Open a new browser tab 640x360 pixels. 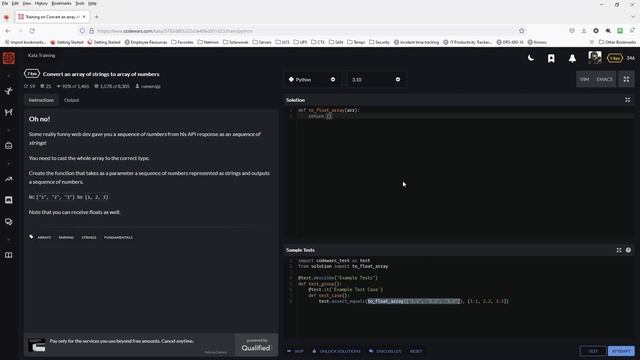tap(97, 17)
